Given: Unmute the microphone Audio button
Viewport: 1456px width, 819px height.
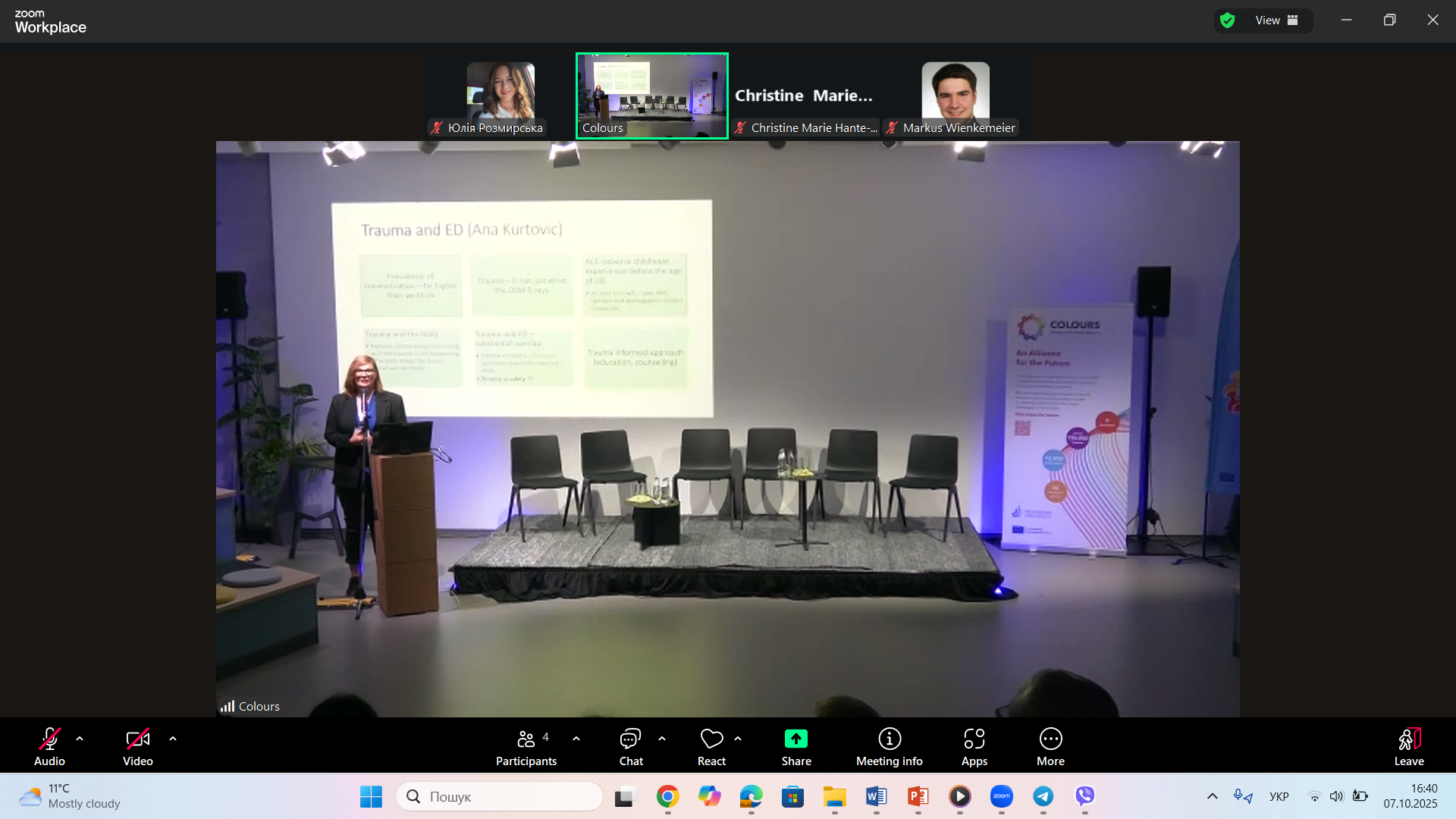Looking at the screenshot, I should [x=49, y=747].
